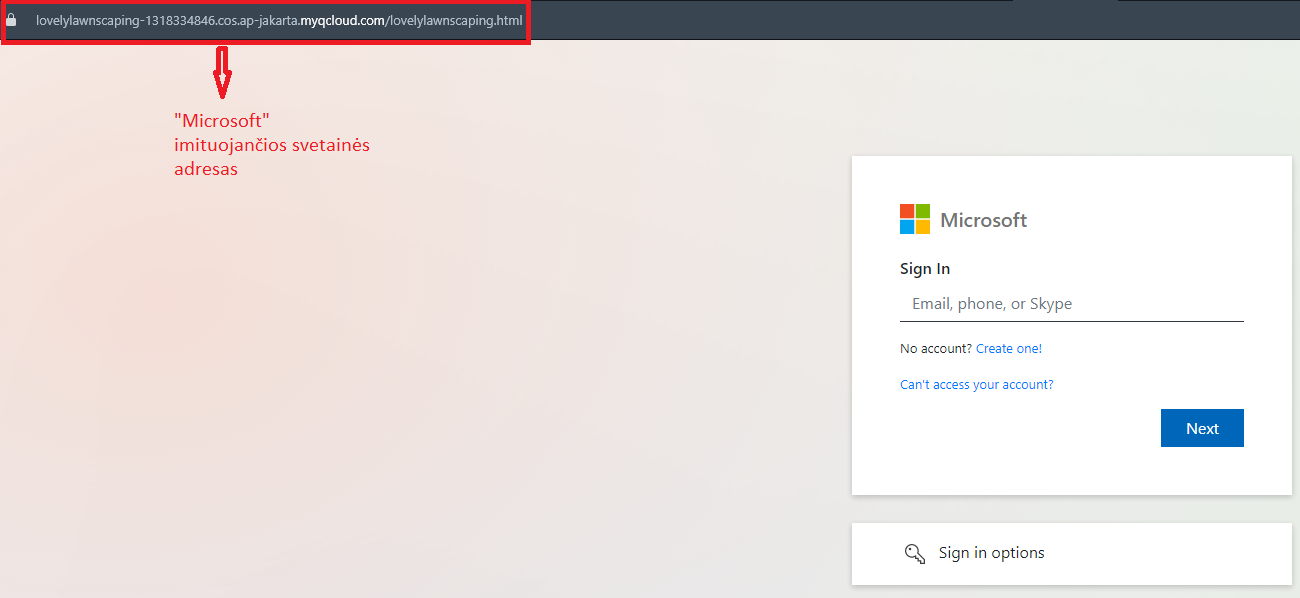Viewport: 1300px width, 598px height.
Task: Click the green square of the Microsoft logo
Action: [x=923, y=211]
